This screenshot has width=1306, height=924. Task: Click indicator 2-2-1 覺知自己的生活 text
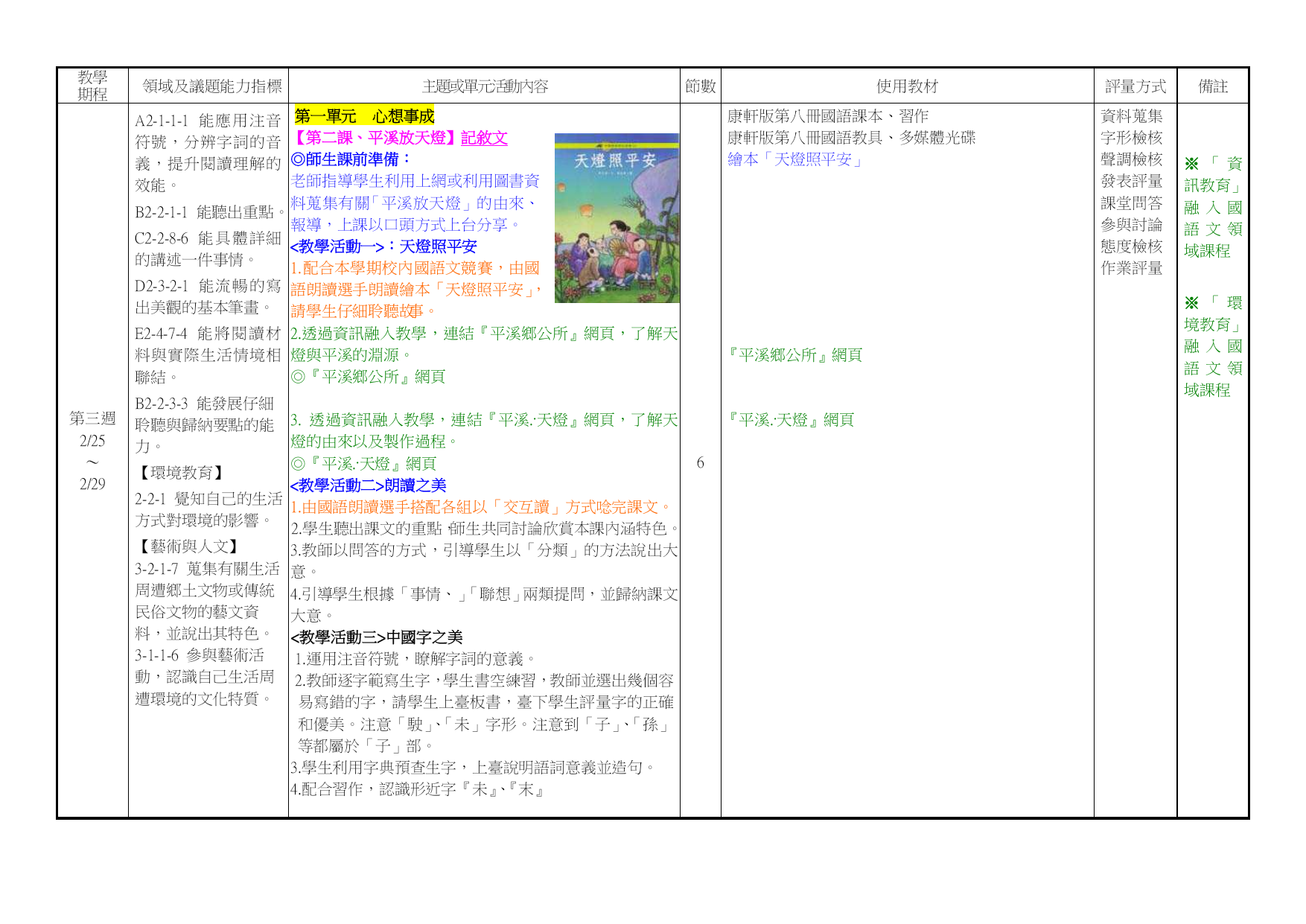(208, 509)
